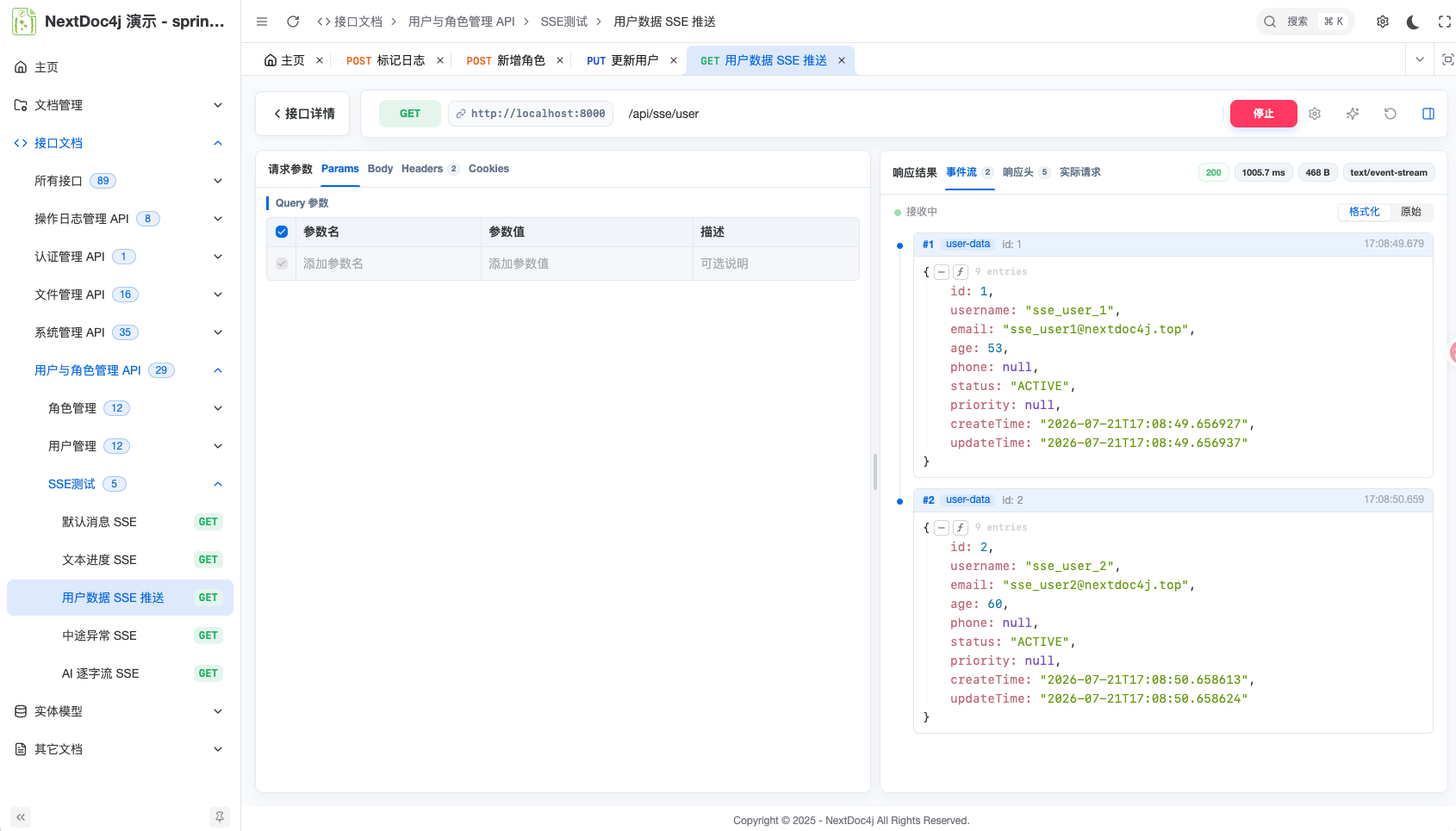Screen dimensions: 1456x831
Task: Open the 默认消息 SSE endpoint
Action: point(120,522)
